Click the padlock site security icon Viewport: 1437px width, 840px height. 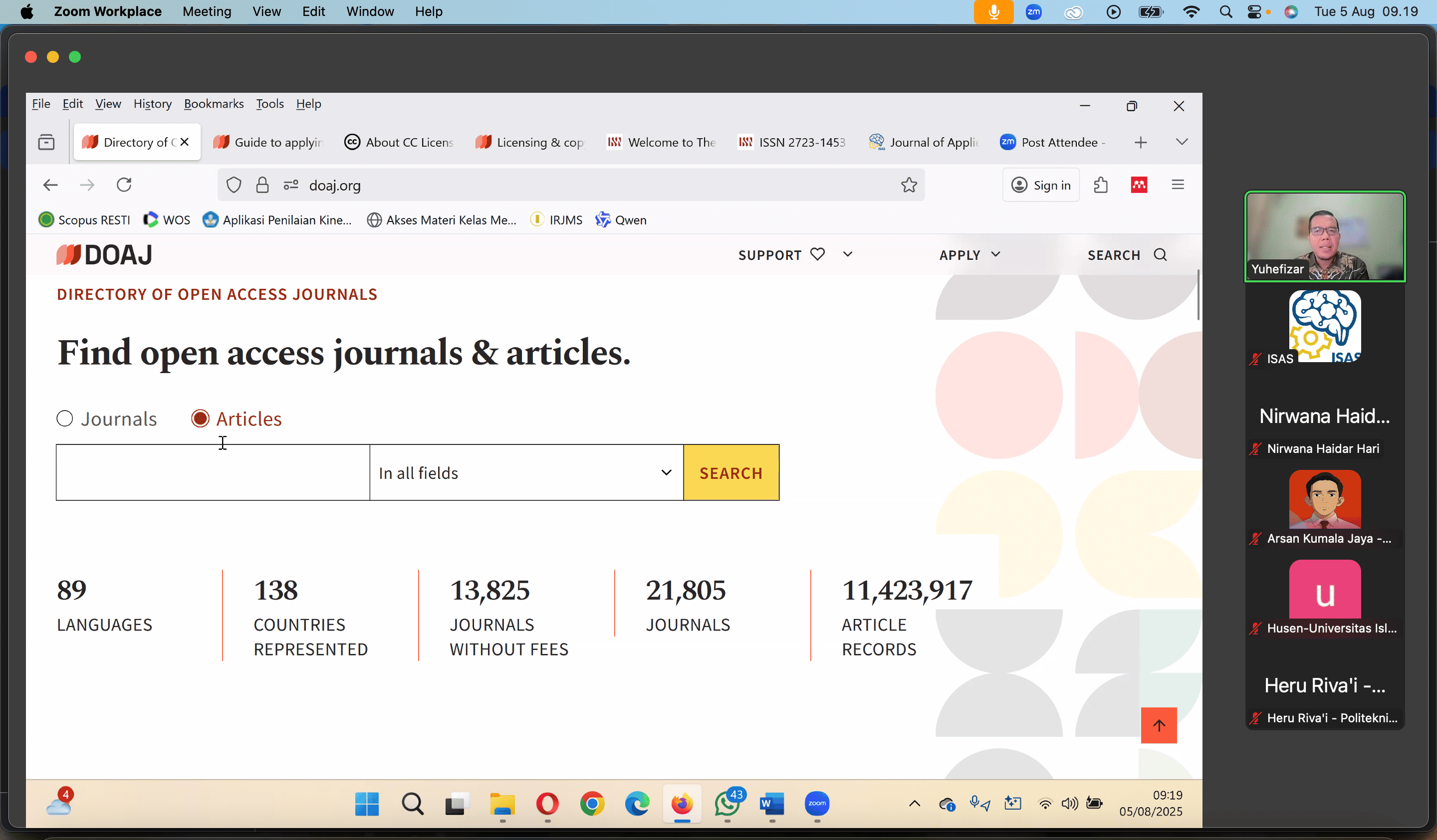pos(262,185)
